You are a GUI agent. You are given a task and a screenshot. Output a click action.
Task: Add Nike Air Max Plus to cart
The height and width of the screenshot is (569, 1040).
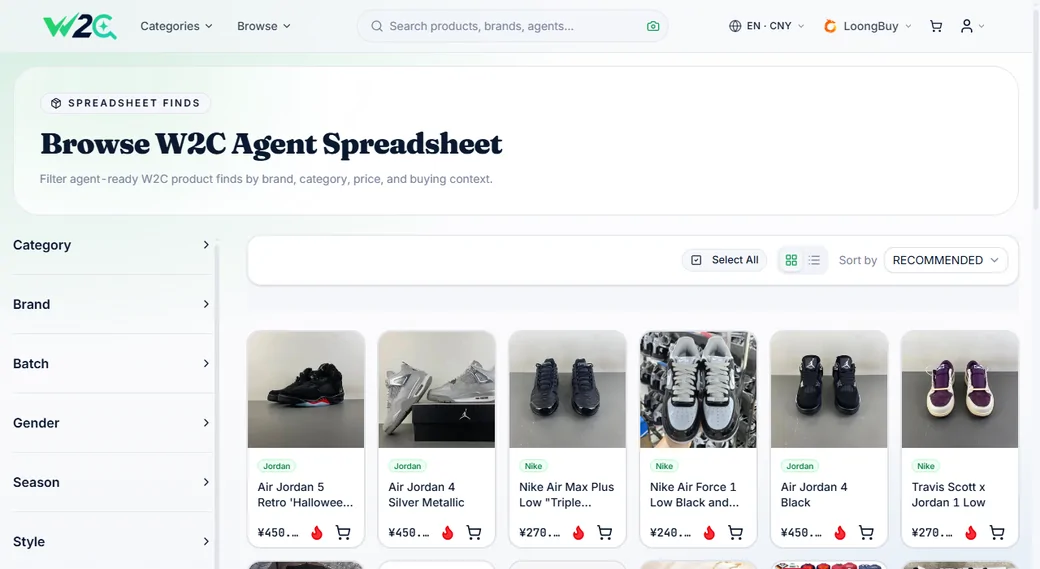(x=605, y=532)
